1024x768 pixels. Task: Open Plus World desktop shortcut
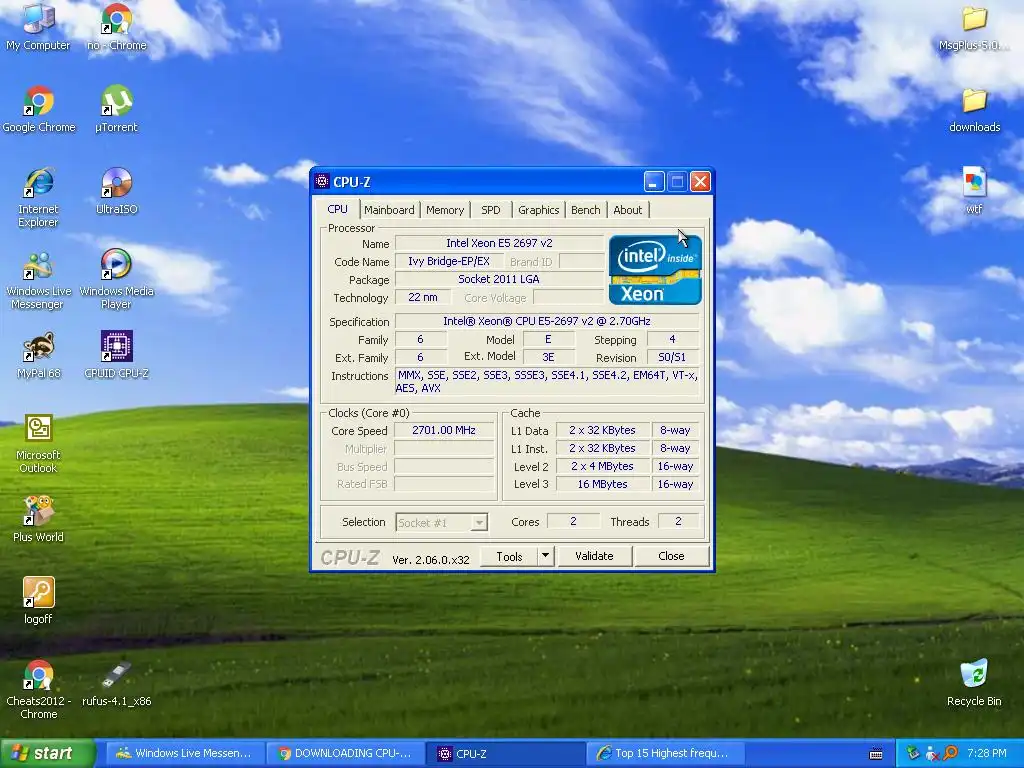click(x=38, y=519)
